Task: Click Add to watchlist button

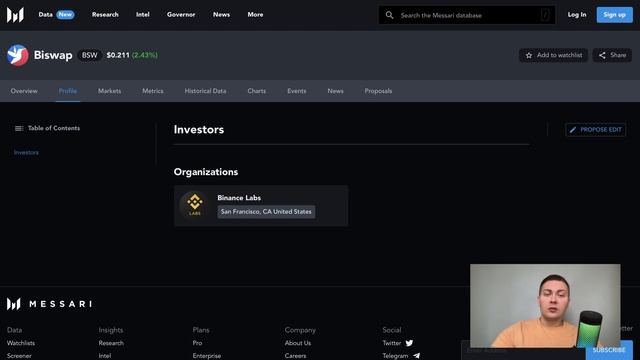Action: pyautogui.click(x=553, y=55)
